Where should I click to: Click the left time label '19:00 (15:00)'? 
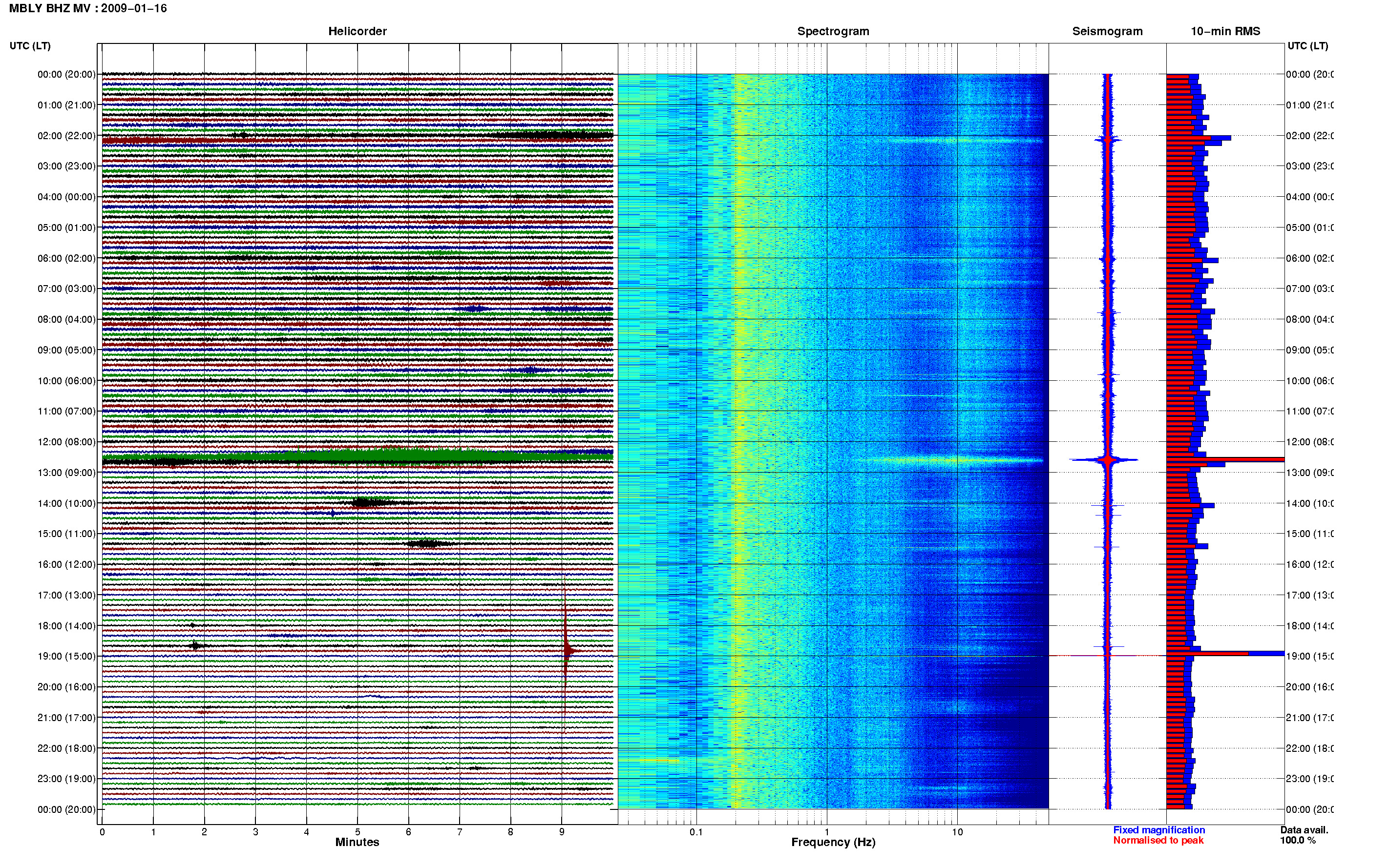(x=66, y=656)
